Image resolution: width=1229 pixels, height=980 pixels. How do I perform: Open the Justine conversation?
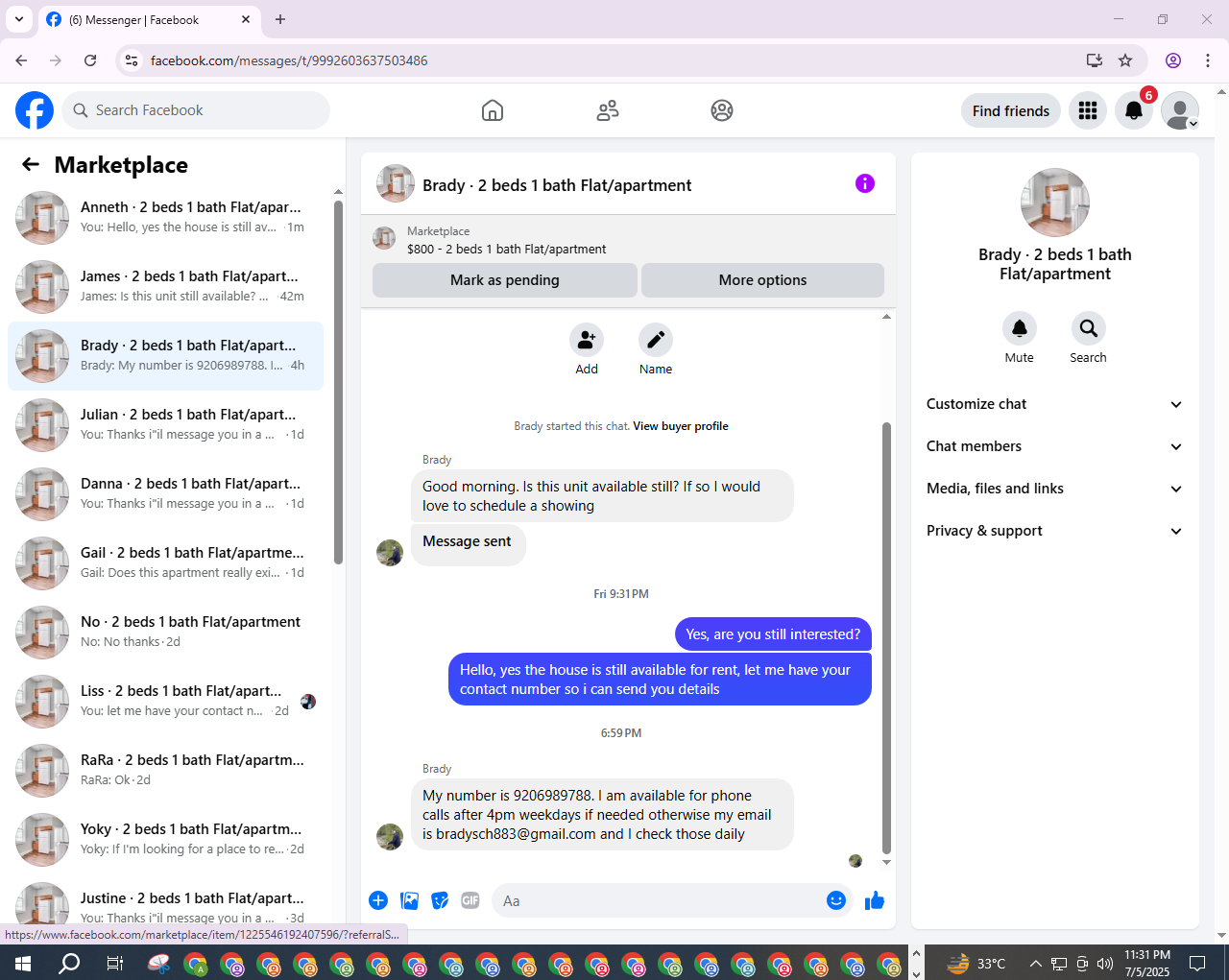click(165, 904)
